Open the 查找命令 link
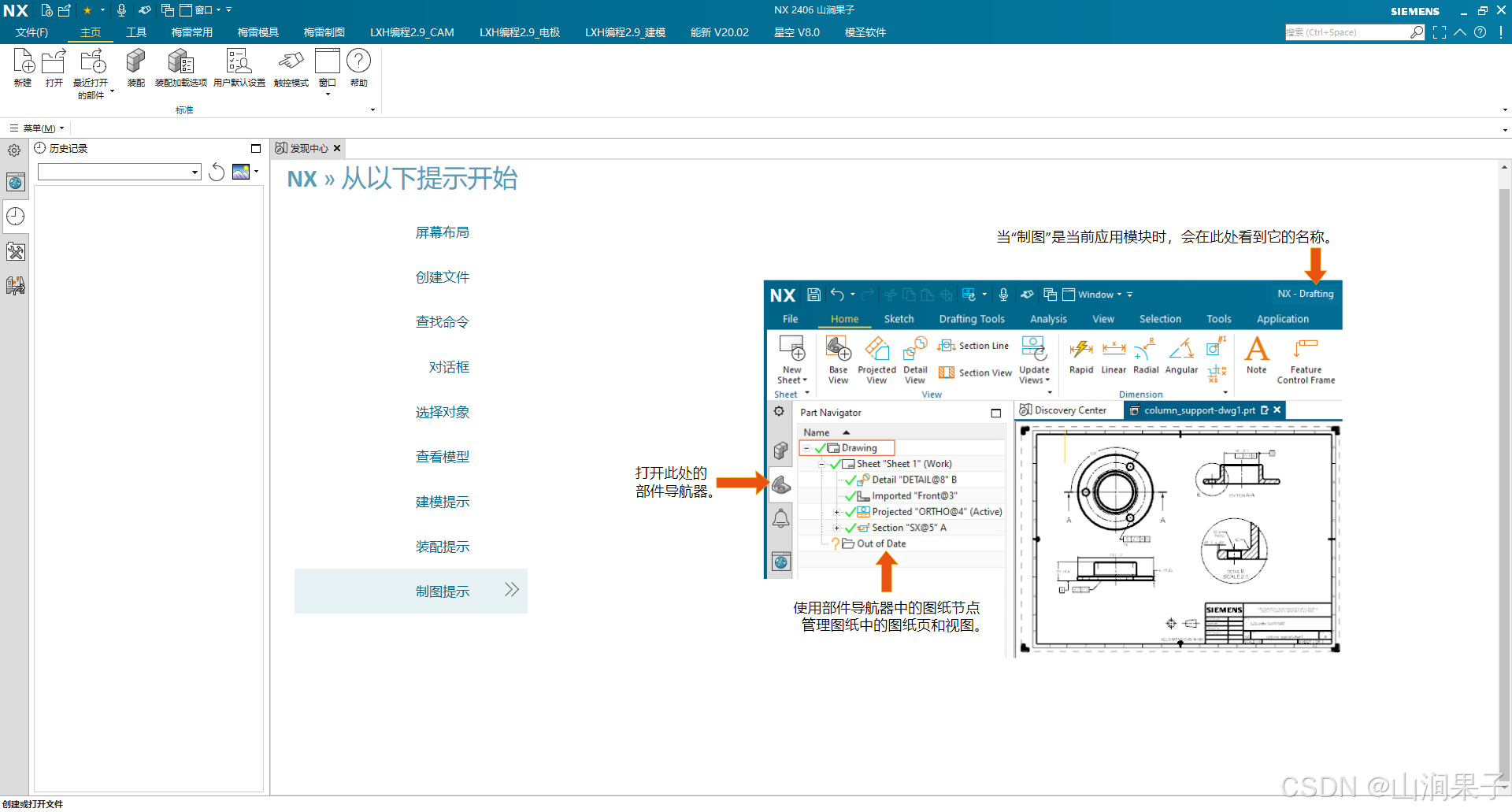The width and height of the screenshot is (1512, 812). pyautogui.click(x=443, y=322)
